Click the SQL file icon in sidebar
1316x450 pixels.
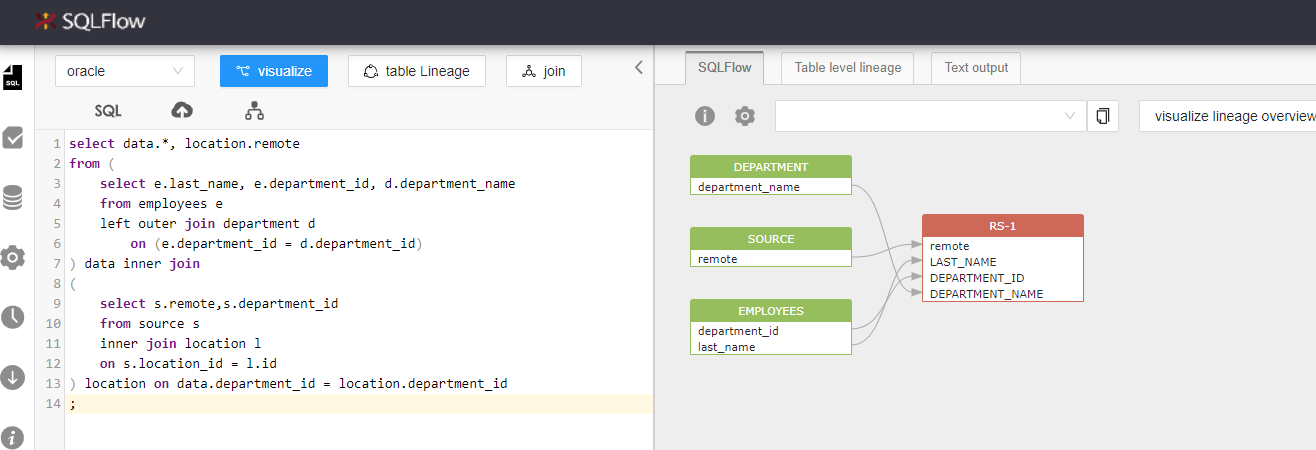pos(13,77)
